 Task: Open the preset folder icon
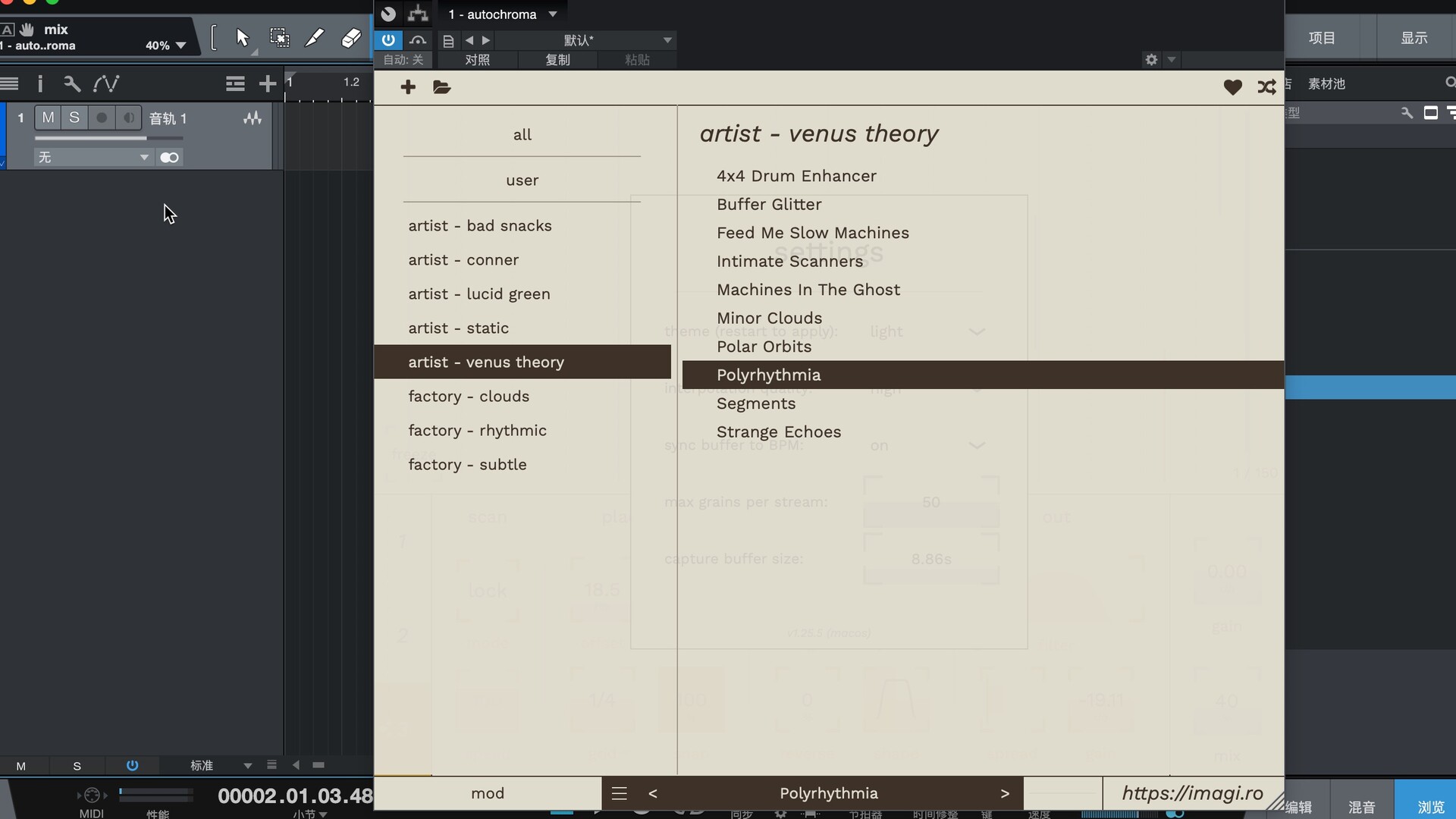[x=441, y=87]
